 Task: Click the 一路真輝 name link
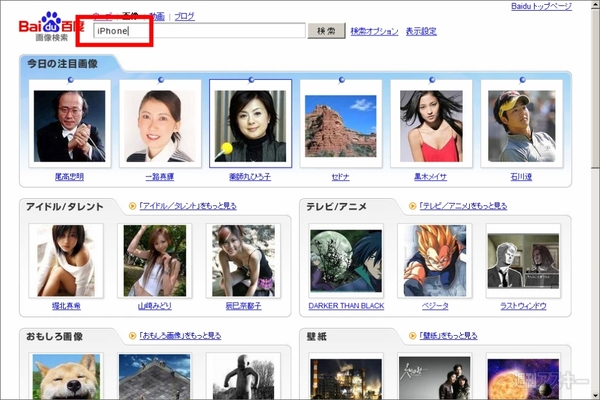coord(160,177)
